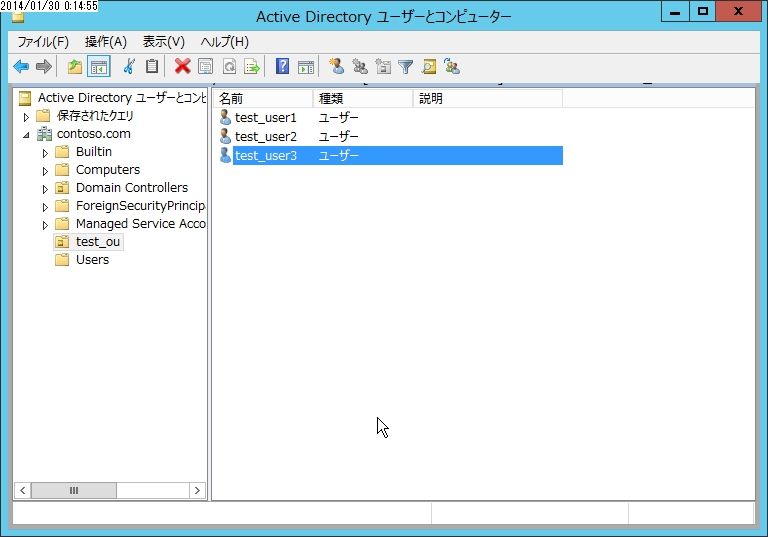Sort by 説明 column header
Screen dimensions: 768x537
point(488,98)
